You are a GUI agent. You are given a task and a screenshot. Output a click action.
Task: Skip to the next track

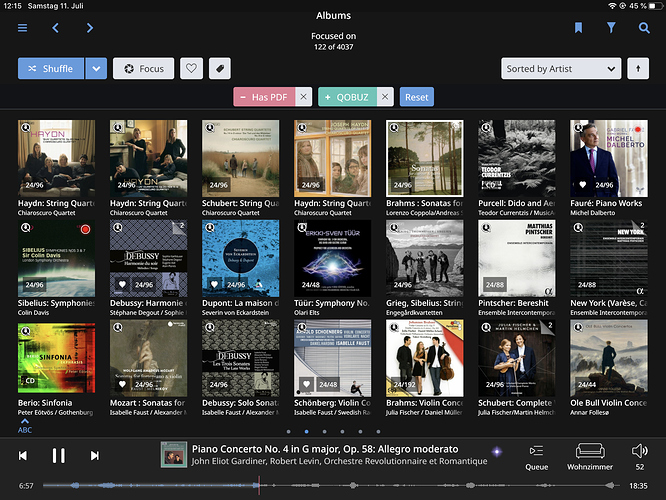point(95,455)
